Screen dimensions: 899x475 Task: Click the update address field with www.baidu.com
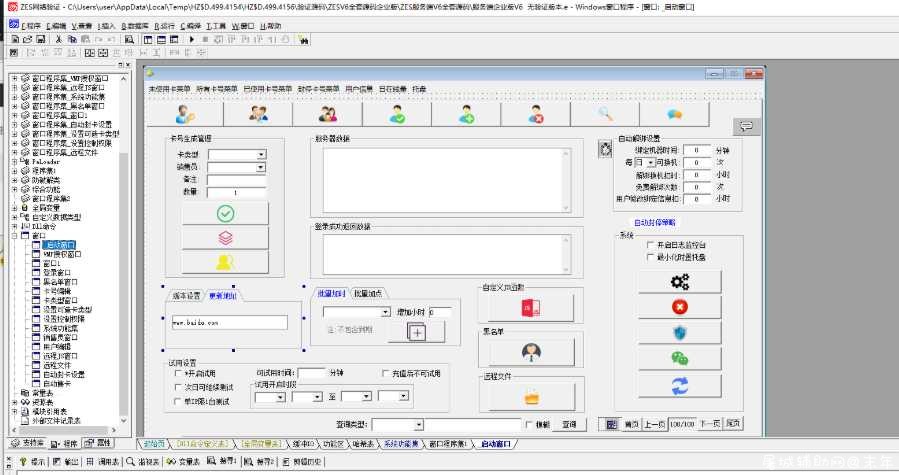point(229,322)
